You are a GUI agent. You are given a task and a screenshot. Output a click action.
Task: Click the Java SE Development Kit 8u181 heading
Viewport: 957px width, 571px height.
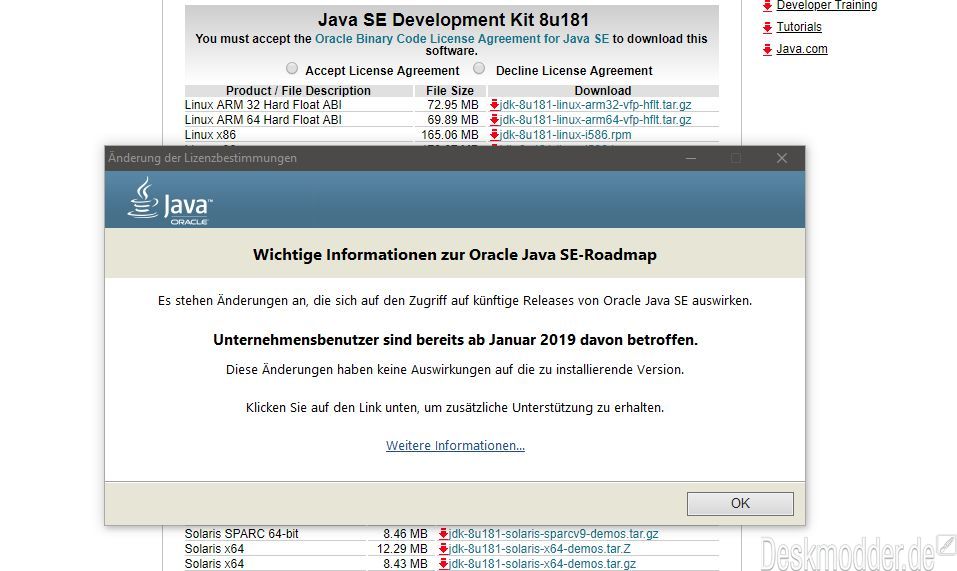point(453,20)
